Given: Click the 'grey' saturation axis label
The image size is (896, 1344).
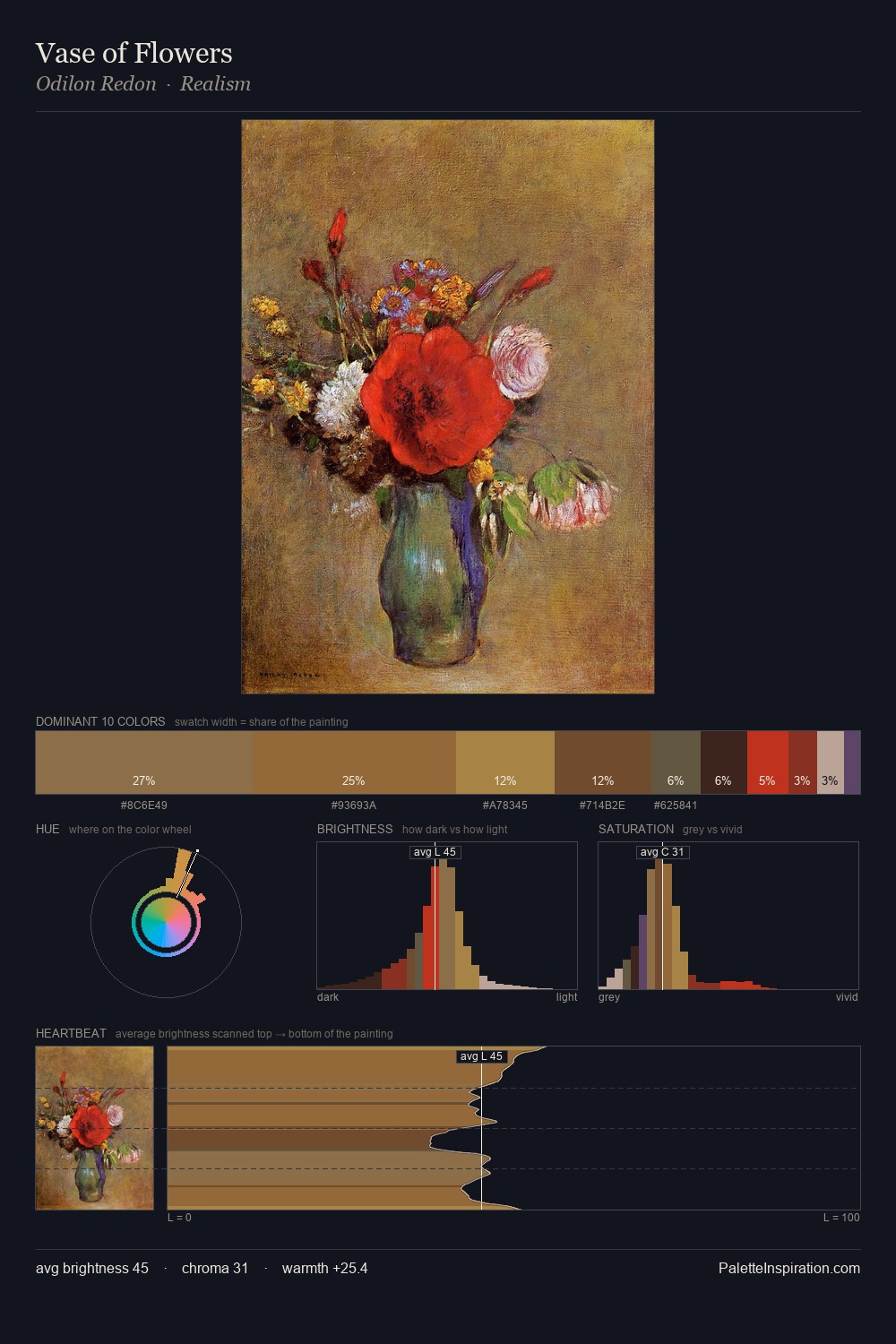Looking at the screenshot, I should (x=609, y=997).
